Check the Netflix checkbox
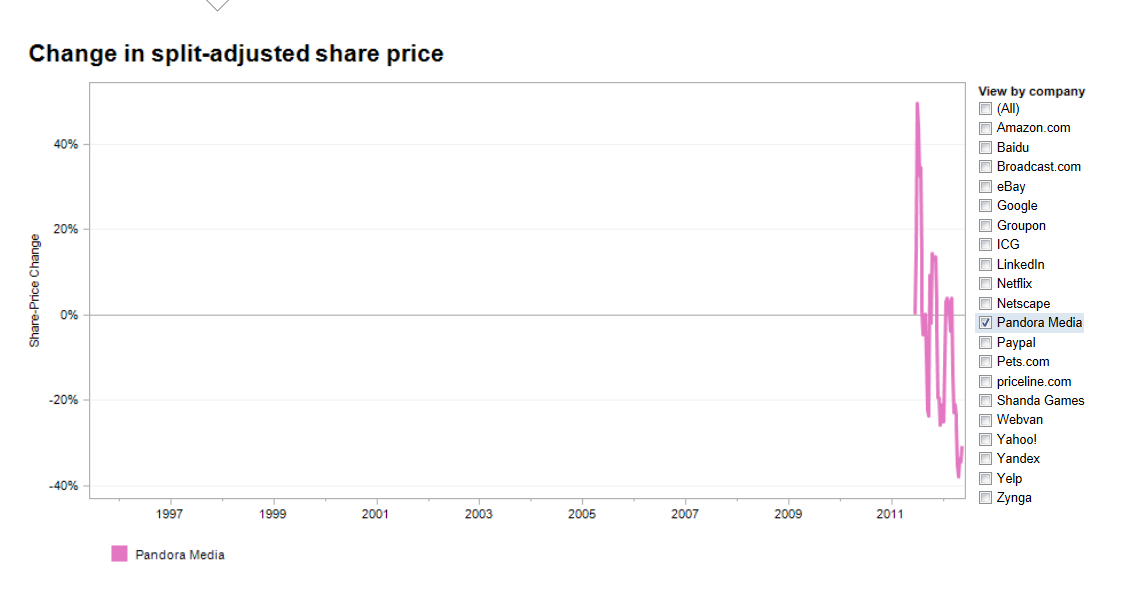Image resolution: width=1122 pixels, height=601 pixels. 986,284
